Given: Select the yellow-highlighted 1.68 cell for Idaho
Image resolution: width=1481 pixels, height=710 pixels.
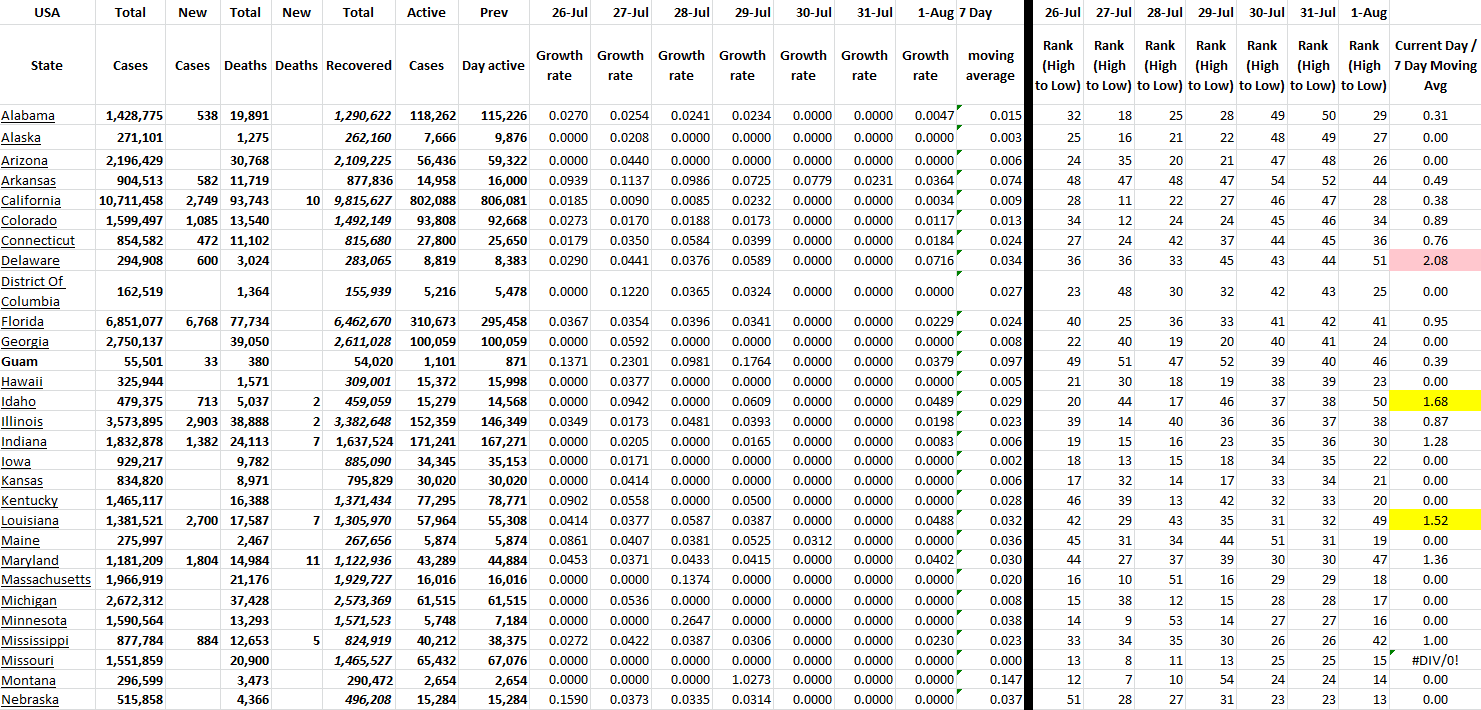Looking at the screenshot, I should [1435, 401].
